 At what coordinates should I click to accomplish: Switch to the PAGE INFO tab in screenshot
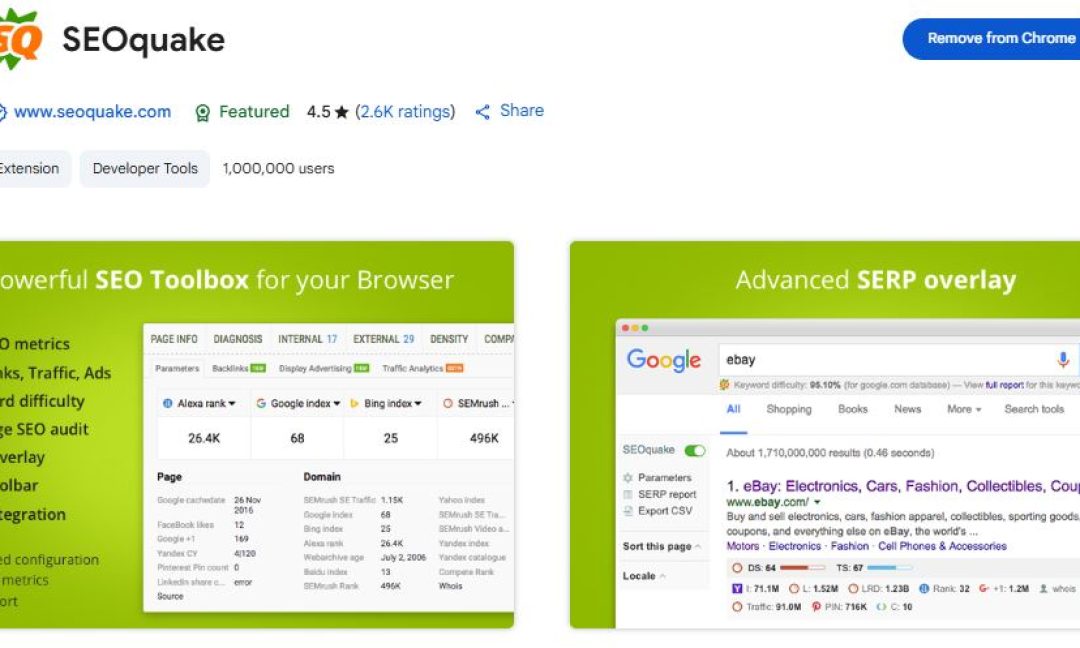[174, 339]
